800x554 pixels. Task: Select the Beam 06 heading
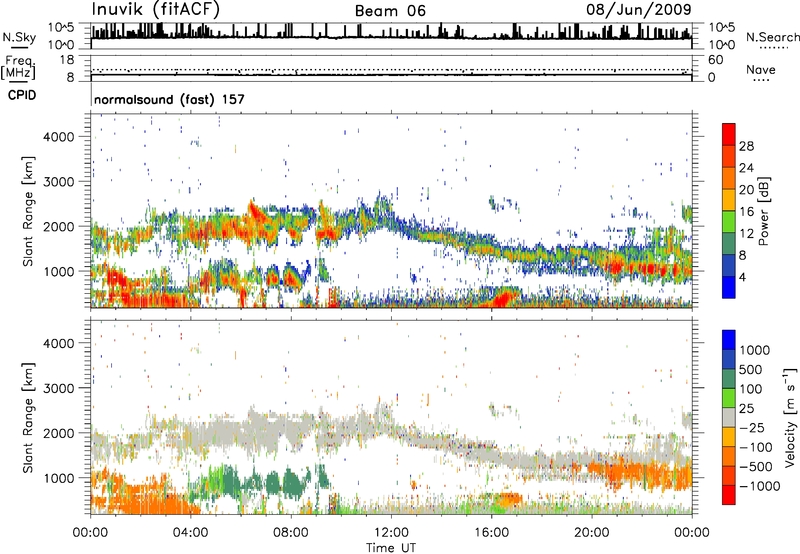coord(390,11)
